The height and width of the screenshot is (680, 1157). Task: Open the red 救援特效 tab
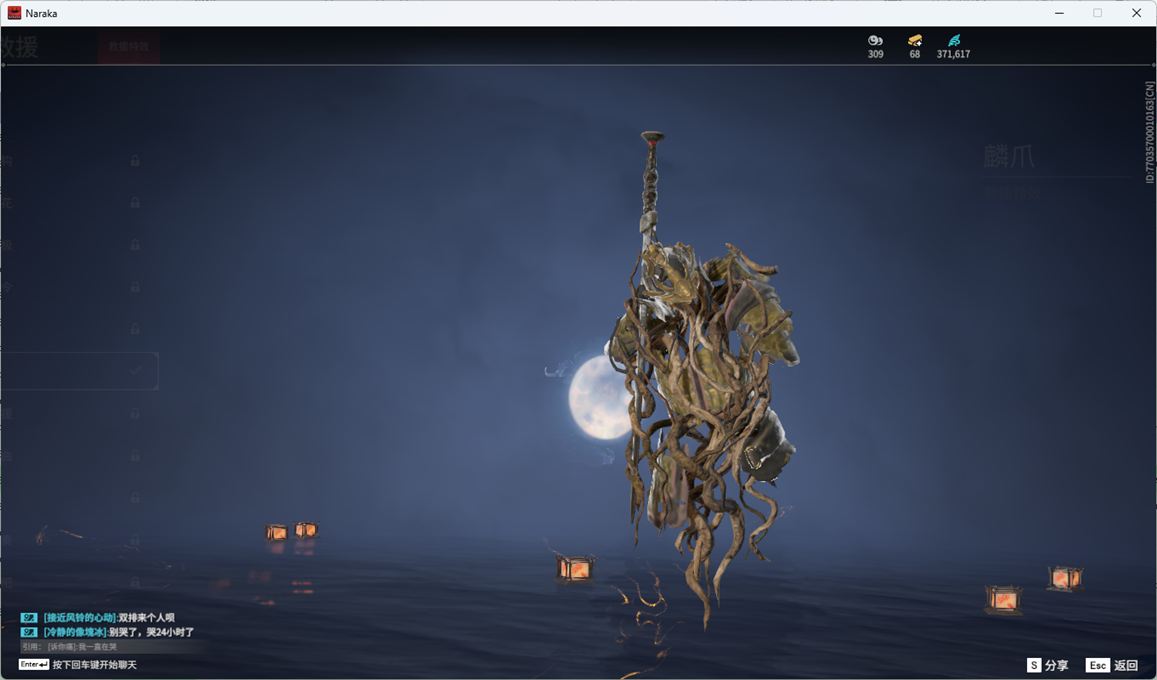(x=128, y=47)
